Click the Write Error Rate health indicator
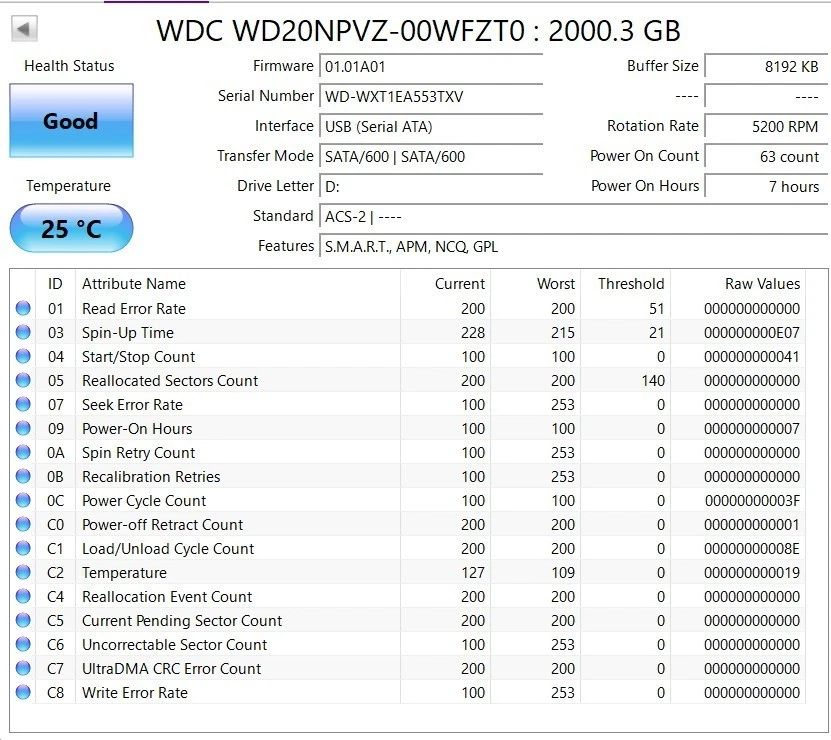831x740 pixels. (22, 692)
